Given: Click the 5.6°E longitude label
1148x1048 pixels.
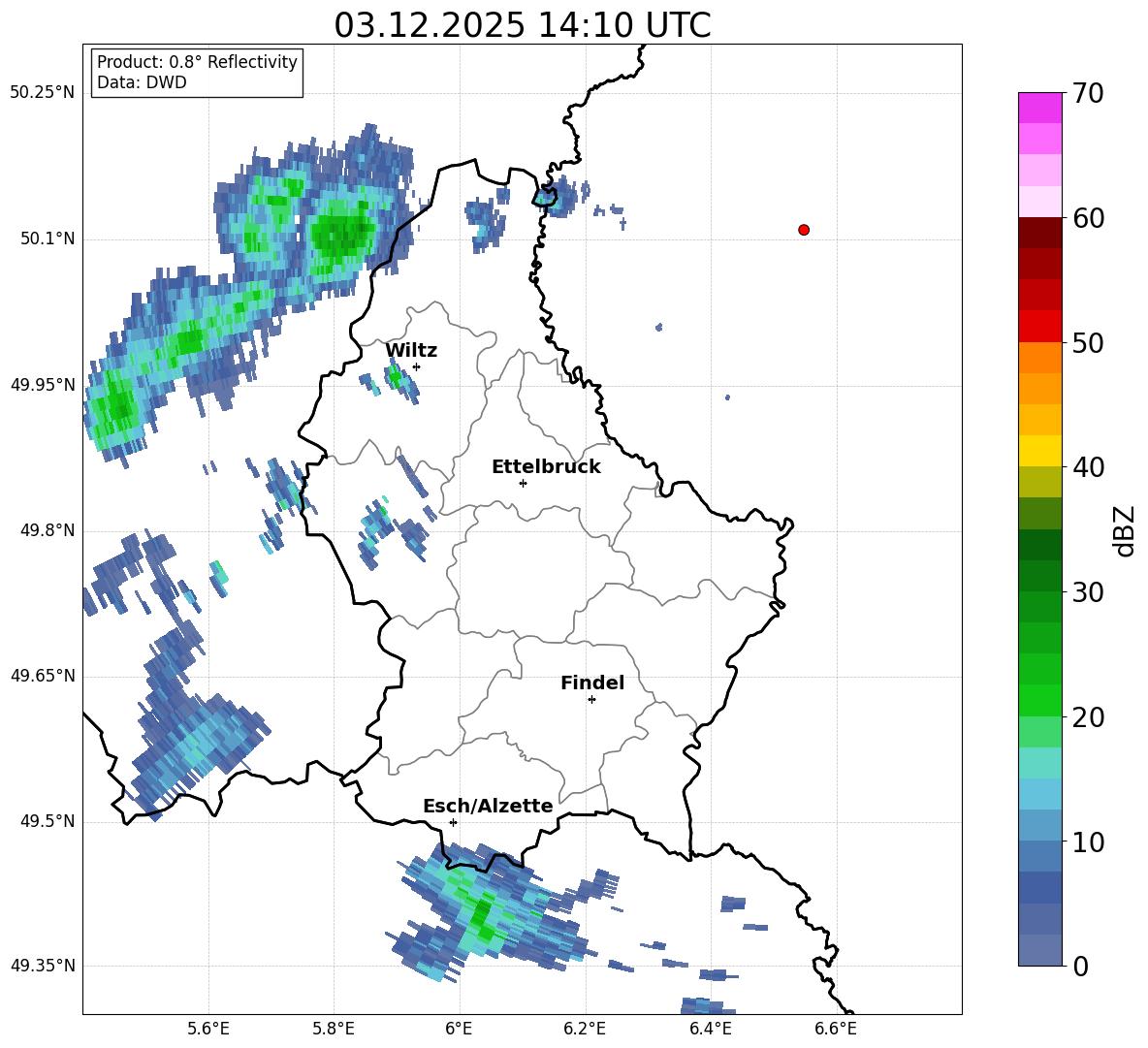Looking at the screenshot, I should (208, 1029).
